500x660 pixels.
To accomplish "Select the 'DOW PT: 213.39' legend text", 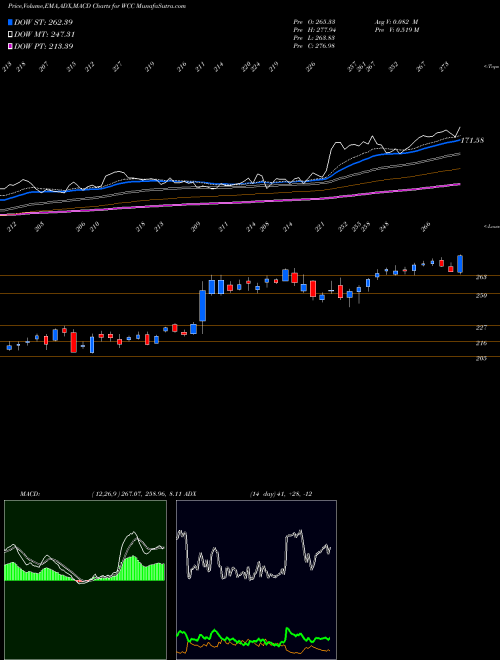I will click(43, 46).
